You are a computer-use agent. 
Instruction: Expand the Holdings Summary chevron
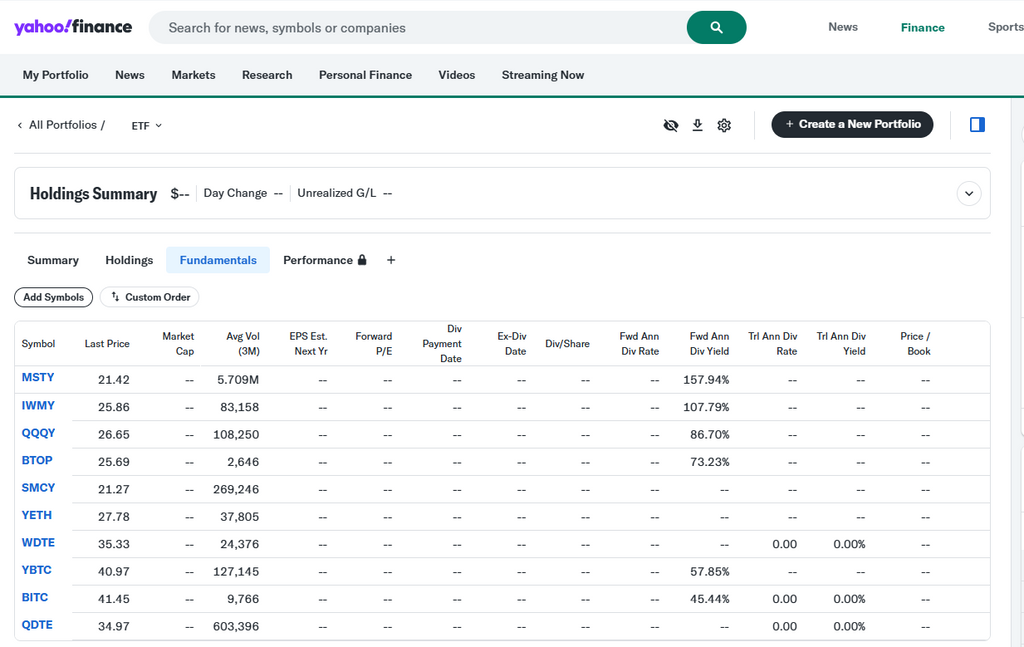tap(968, 193)
